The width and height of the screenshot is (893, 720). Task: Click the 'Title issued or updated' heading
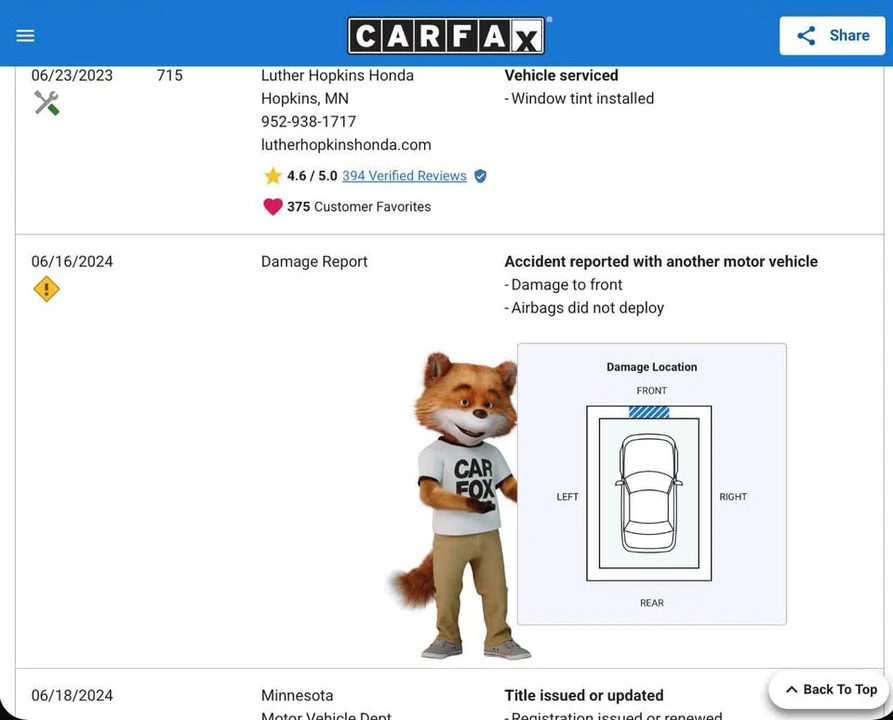(584, 696)
